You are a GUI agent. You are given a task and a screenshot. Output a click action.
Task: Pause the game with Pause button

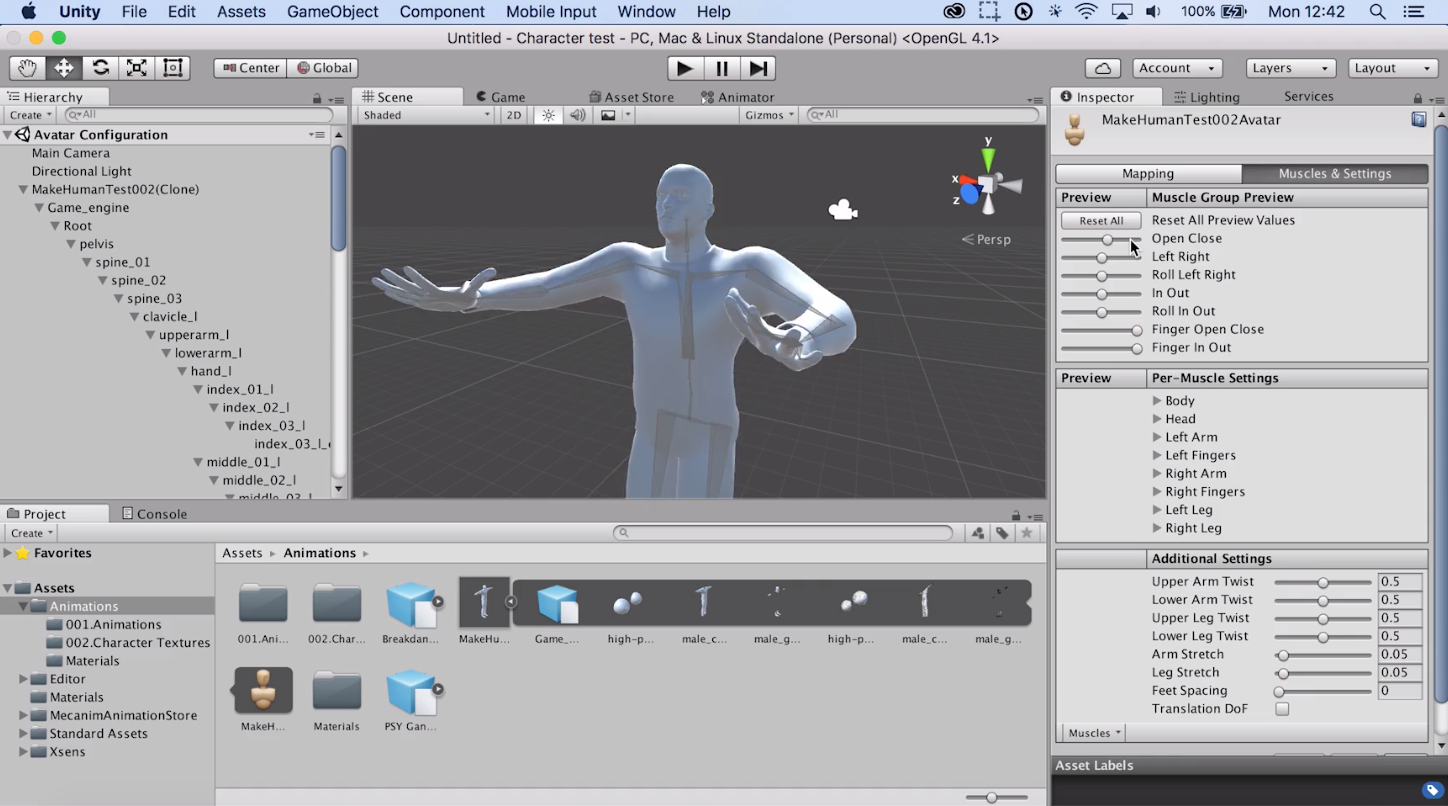(x=721, y=68)
